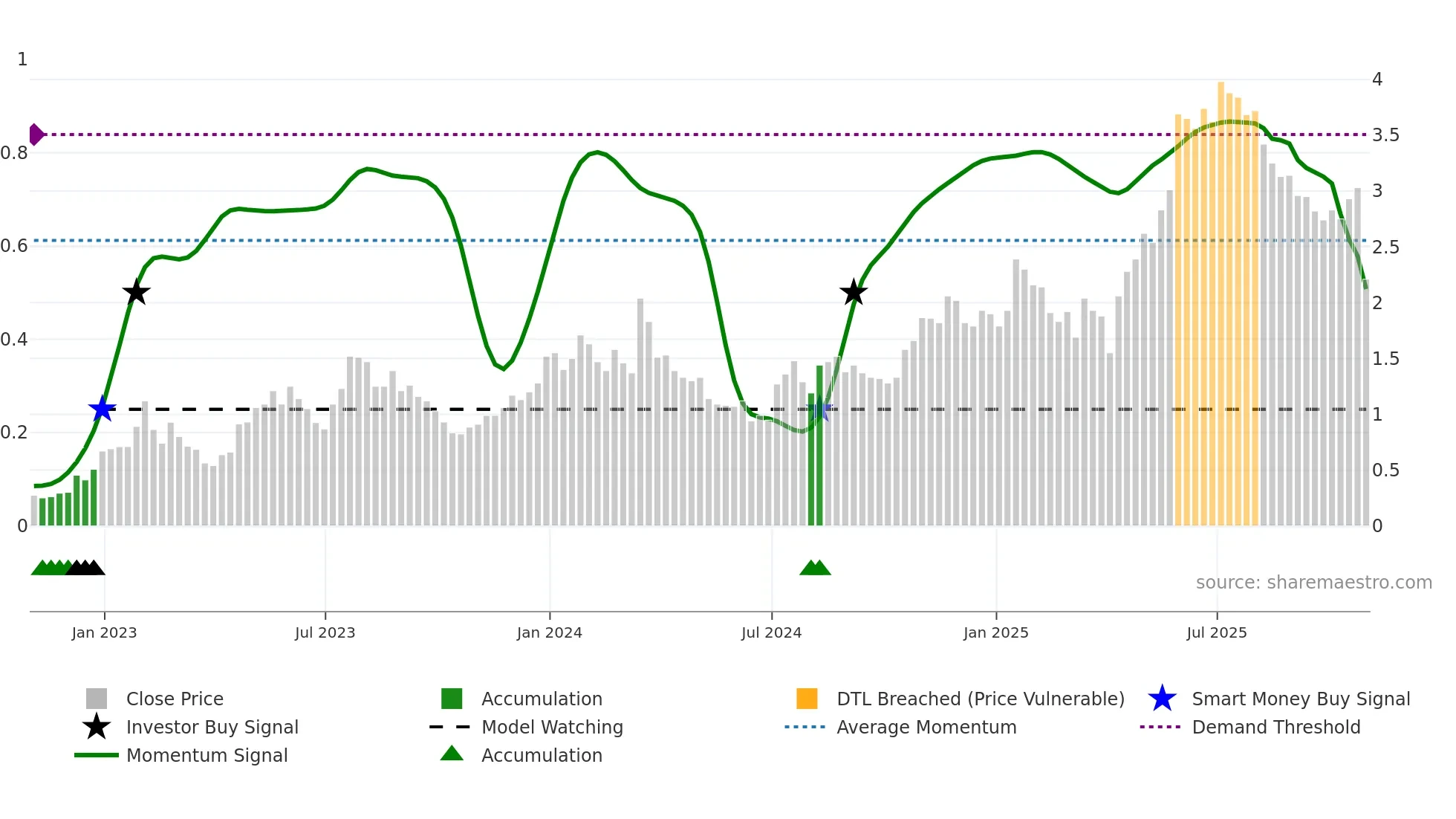The height and width of the screenshot is (819, 1456).
Task: Click the source: sharemaestro.com text
Action: pyautogui.click(x=1313, y=582)
